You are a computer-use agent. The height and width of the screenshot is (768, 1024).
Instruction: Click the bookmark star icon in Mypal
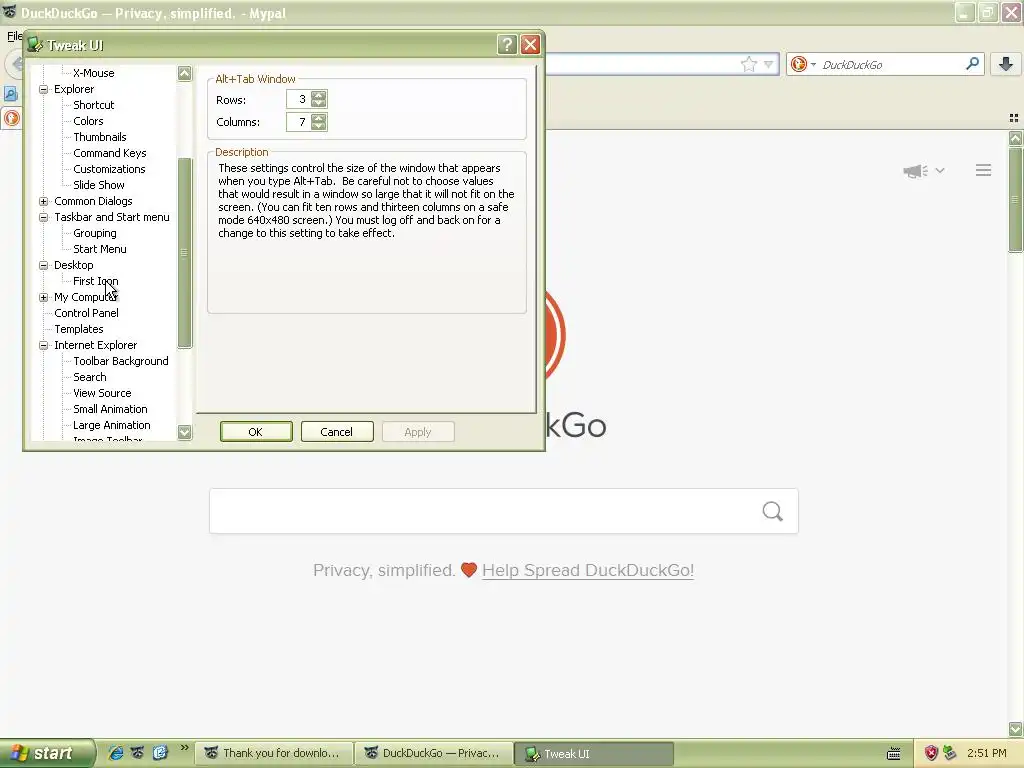[x=748, y=64]
